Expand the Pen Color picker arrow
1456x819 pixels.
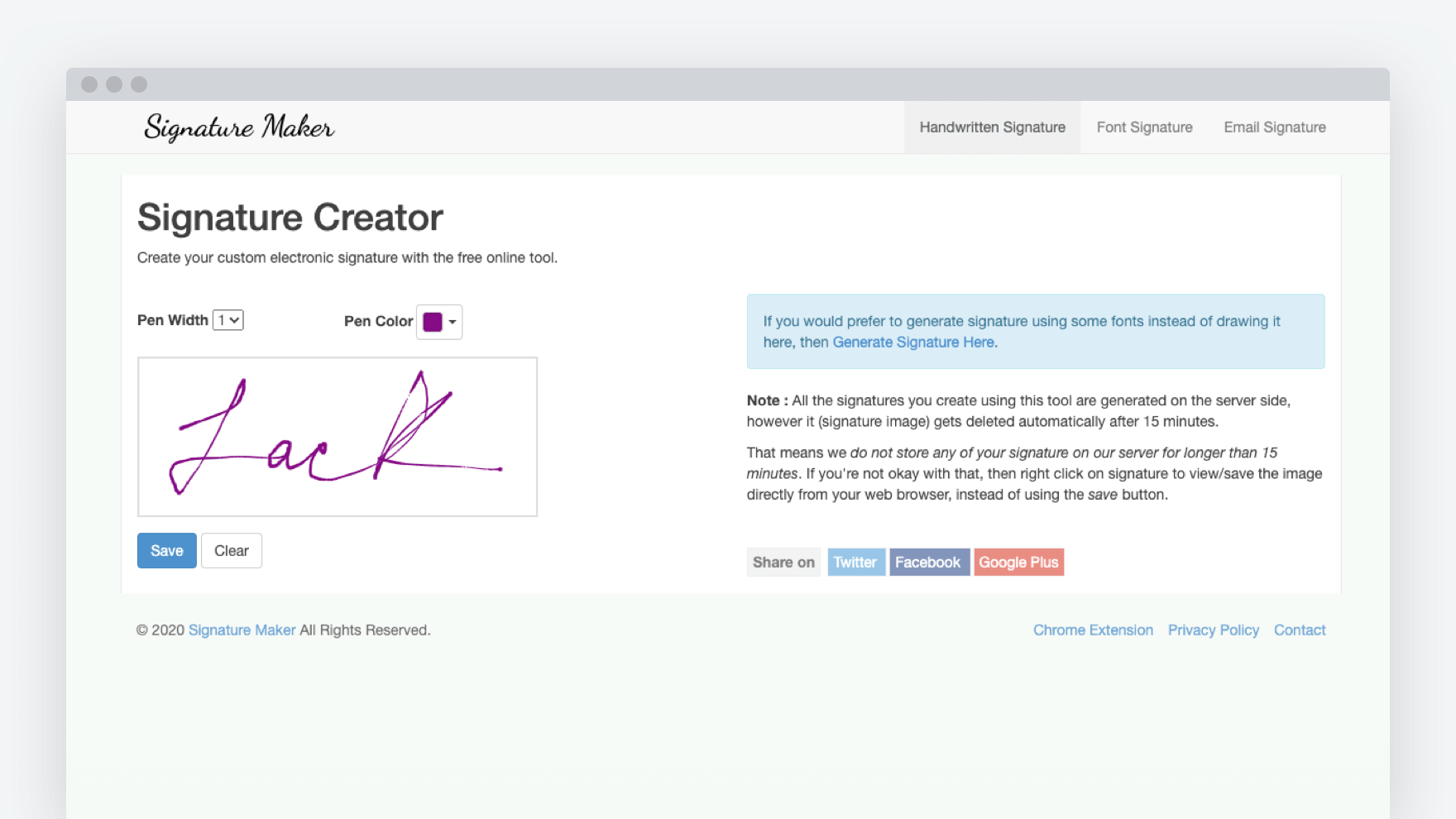453,322
